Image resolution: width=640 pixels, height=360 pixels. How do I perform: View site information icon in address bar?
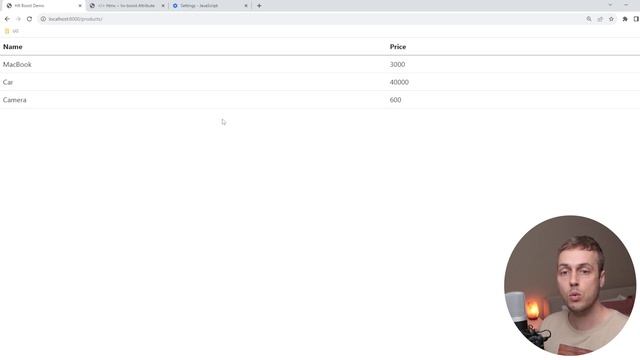click(43, 19)
